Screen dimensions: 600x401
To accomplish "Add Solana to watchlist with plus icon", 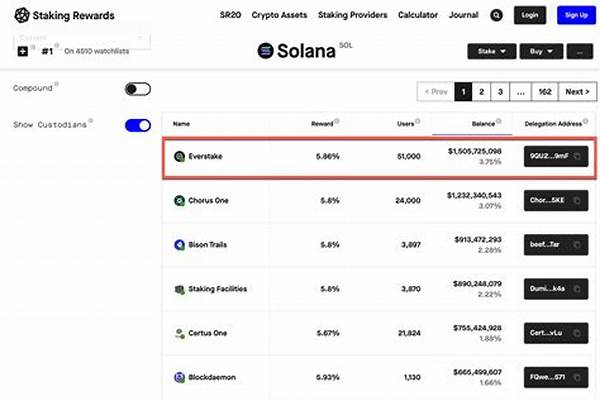I will pos(23,50).
